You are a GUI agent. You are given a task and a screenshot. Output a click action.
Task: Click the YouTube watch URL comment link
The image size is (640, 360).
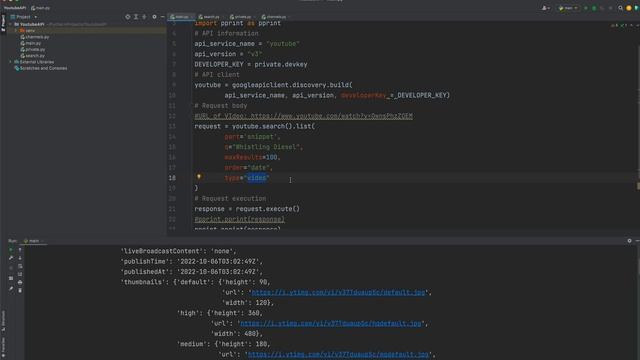point(331,116)
